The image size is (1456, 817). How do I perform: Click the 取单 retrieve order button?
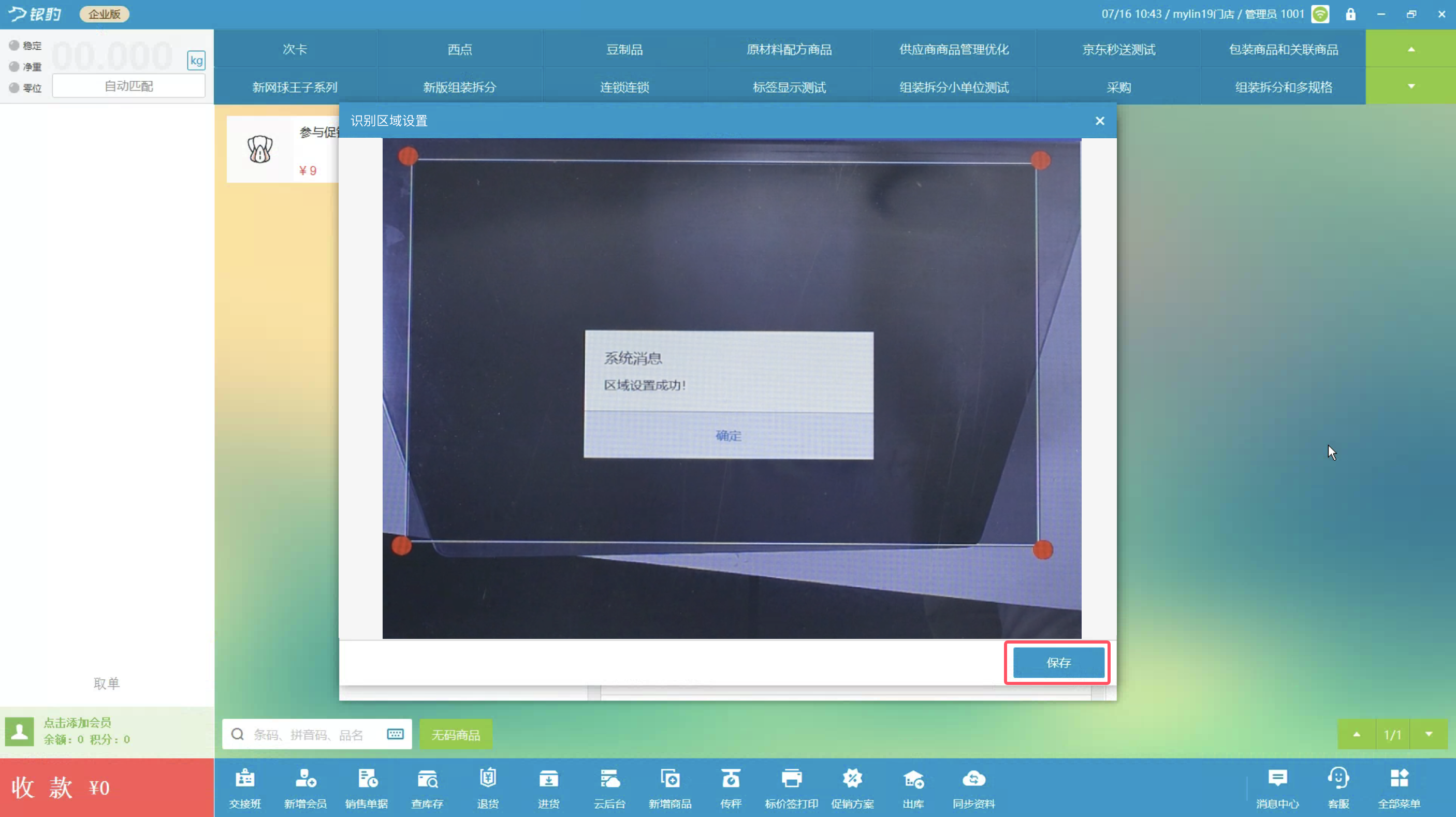coord(106,683)
